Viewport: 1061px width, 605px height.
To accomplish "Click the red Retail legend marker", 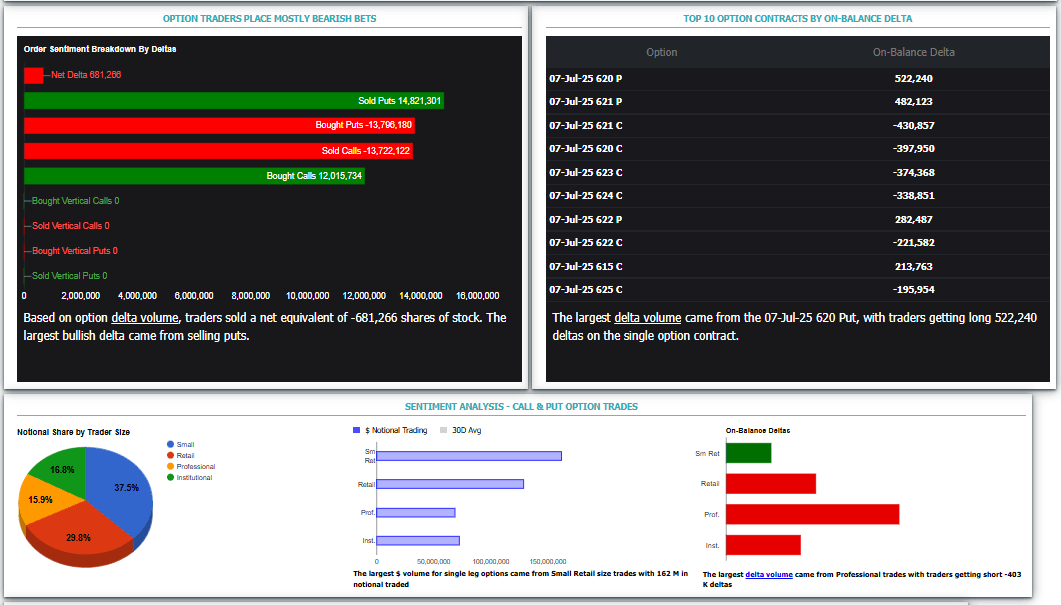I will coord(171,455).
